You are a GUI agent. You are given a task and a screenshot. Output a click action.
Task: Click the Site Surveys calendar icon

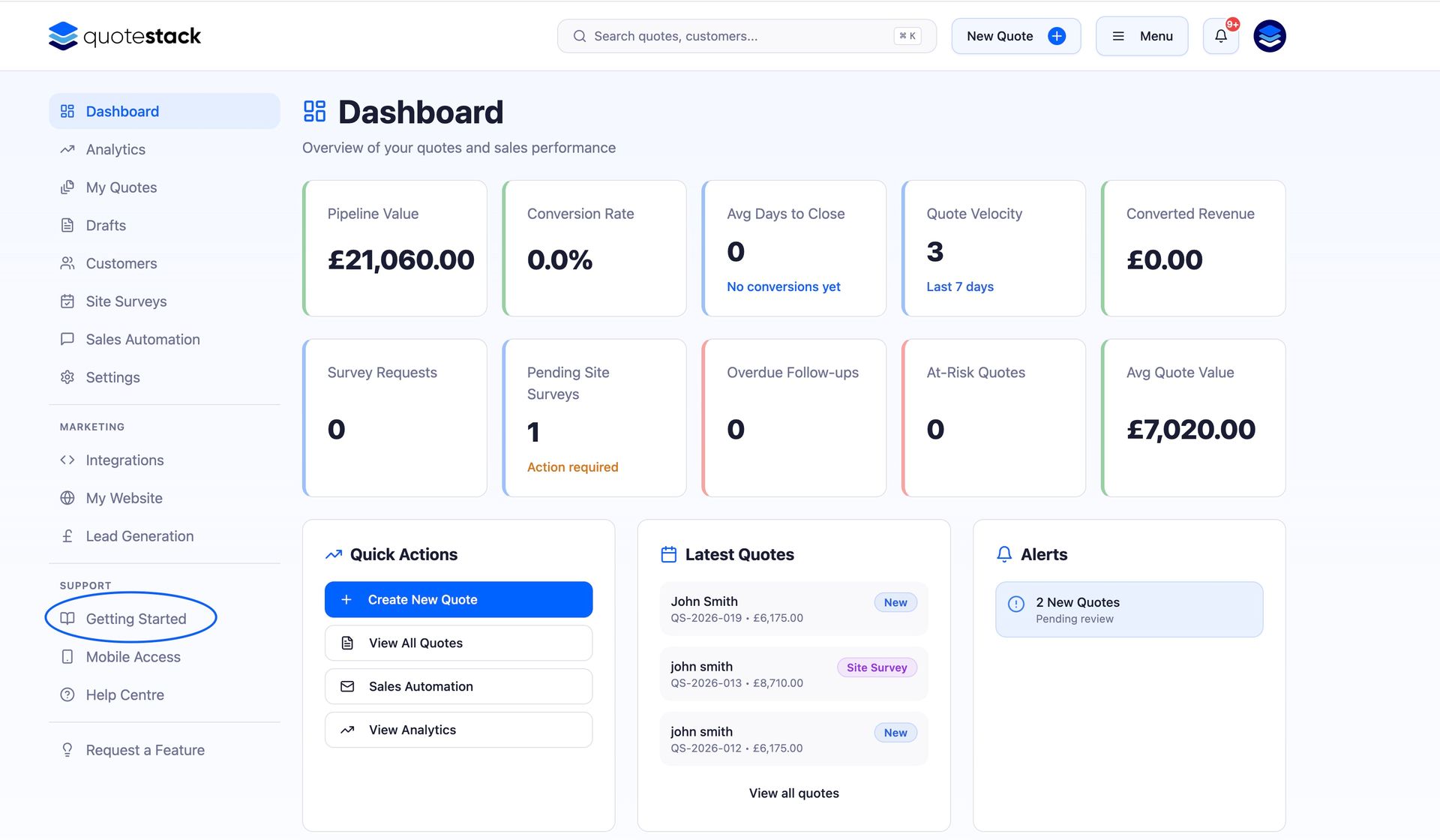coord(67,301)
